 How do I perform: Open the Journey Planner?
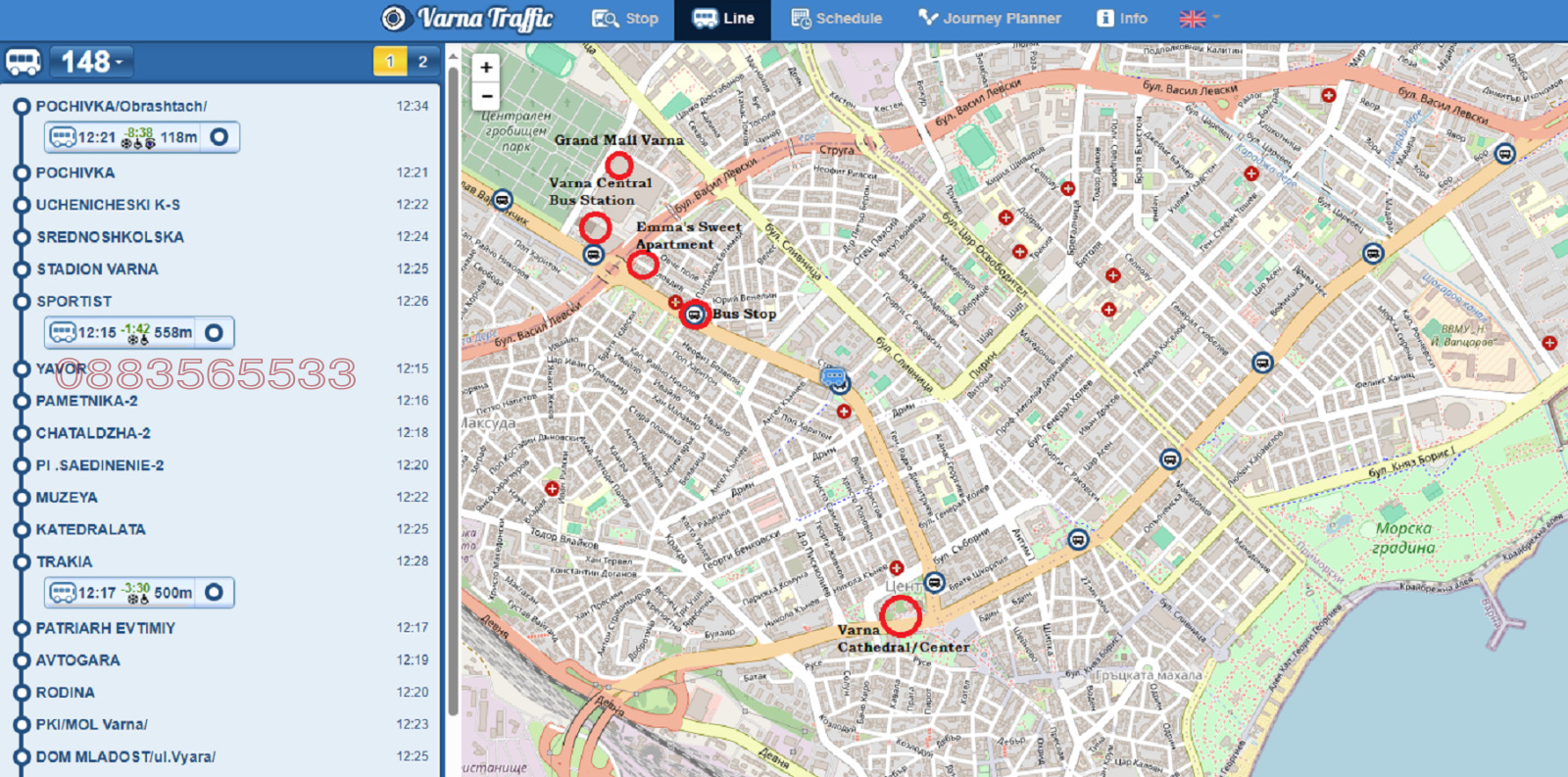(x=990, y=19)
